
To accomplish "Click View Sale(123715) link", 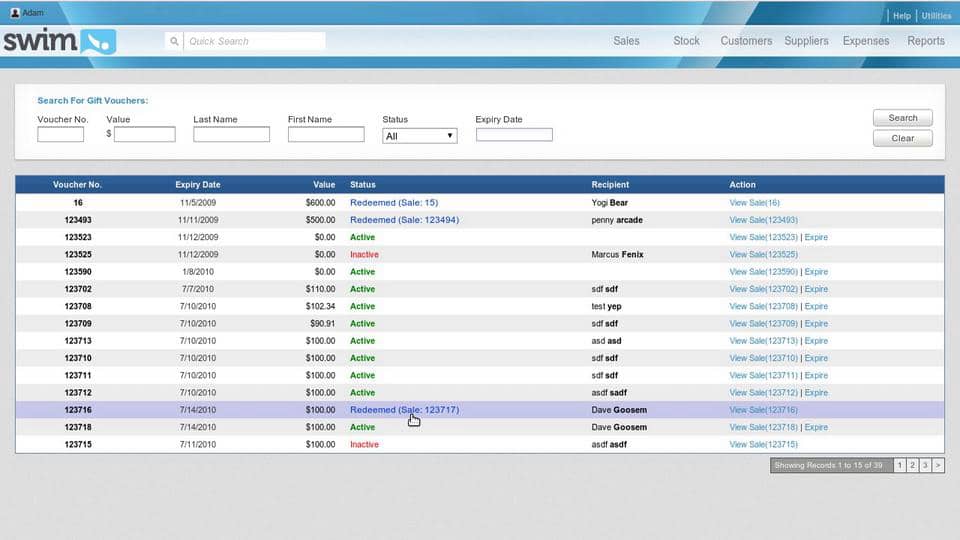I will 763,444.
